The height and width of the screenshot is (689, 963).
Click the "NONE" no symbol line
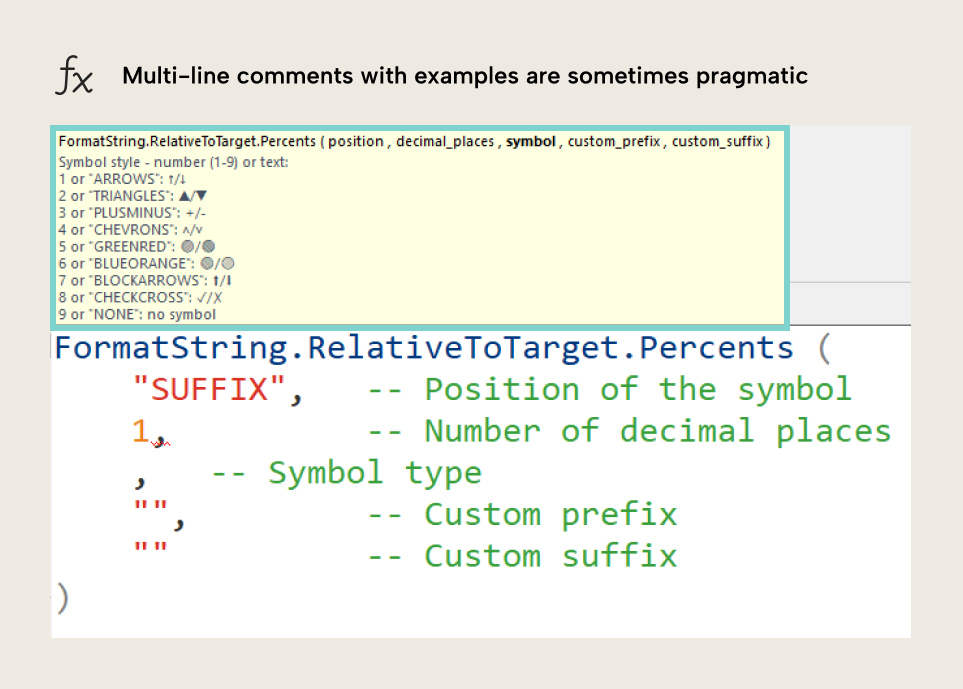[137, 315]
